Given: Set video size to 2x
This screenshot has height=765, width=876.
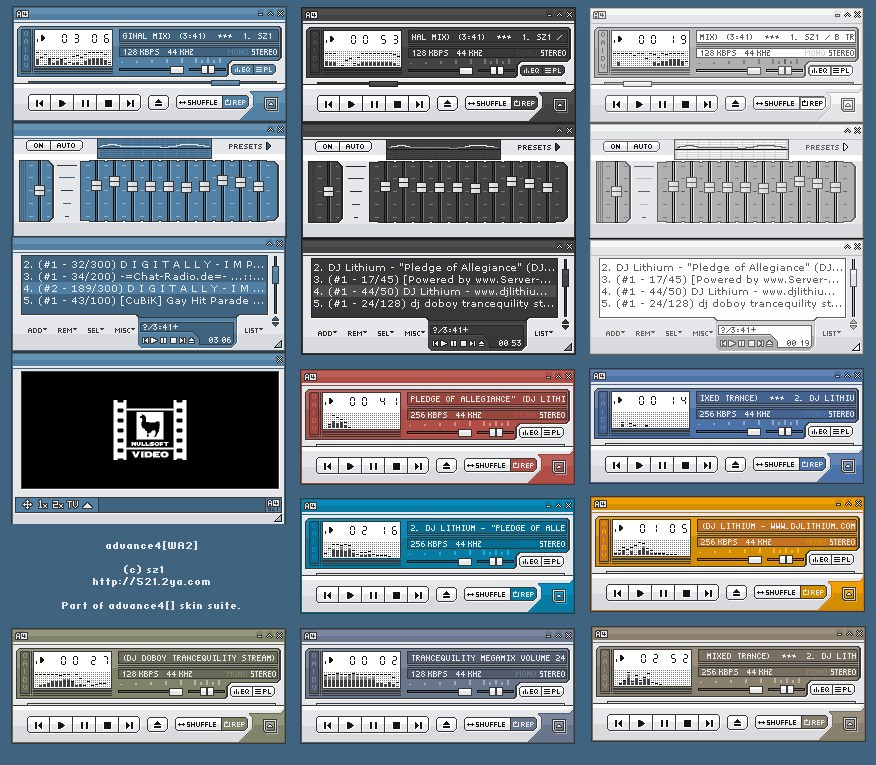Looking at the screenshot, I should tap(58, 505).
